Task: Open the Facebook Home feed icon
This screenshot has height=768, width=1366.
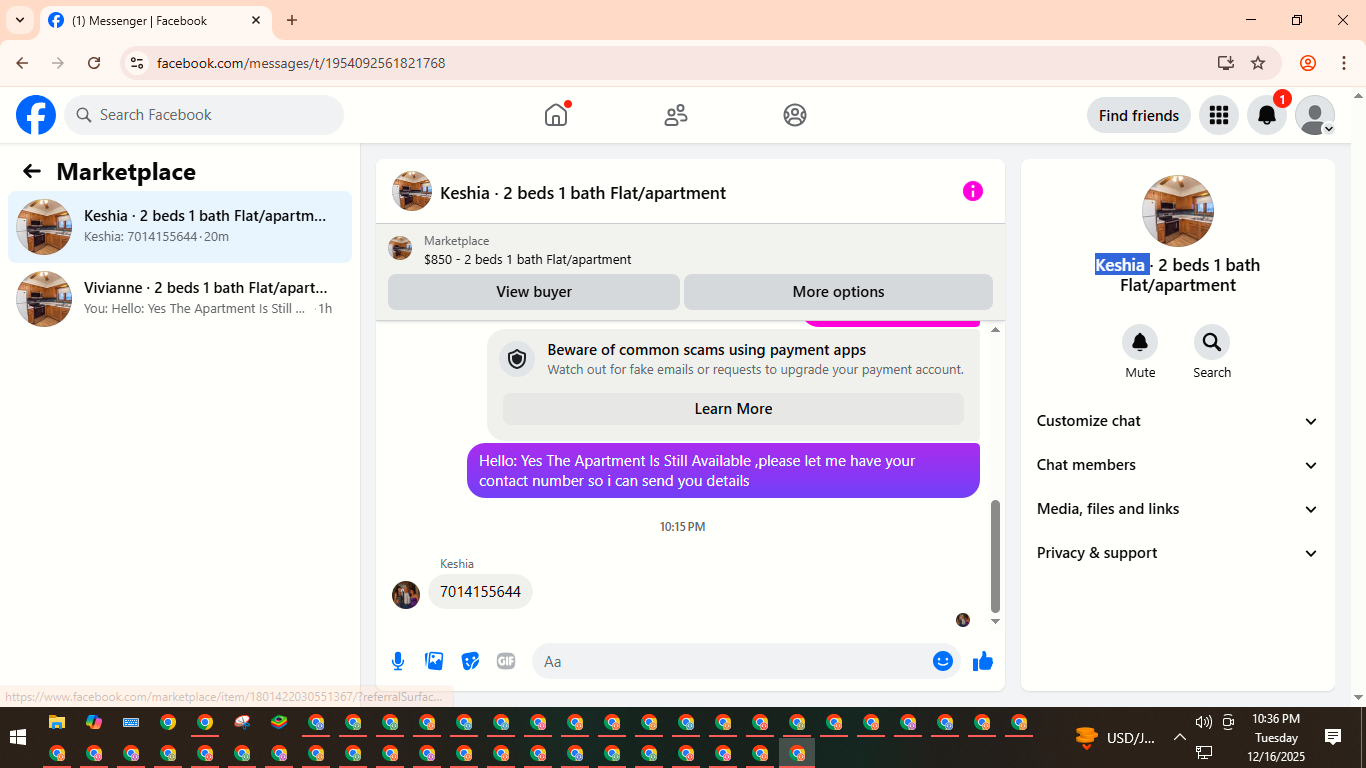Action: pos(556,115)
